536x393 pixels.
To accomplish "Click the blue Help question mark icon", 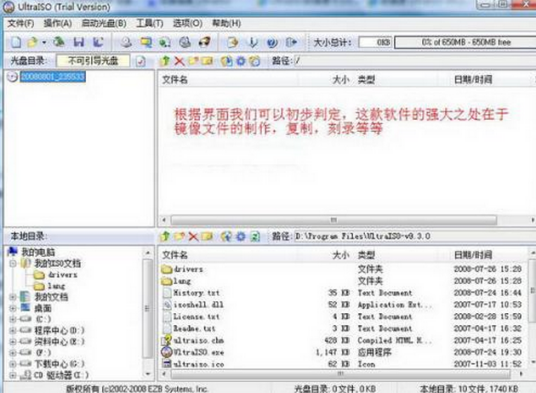I will (272, 43).
